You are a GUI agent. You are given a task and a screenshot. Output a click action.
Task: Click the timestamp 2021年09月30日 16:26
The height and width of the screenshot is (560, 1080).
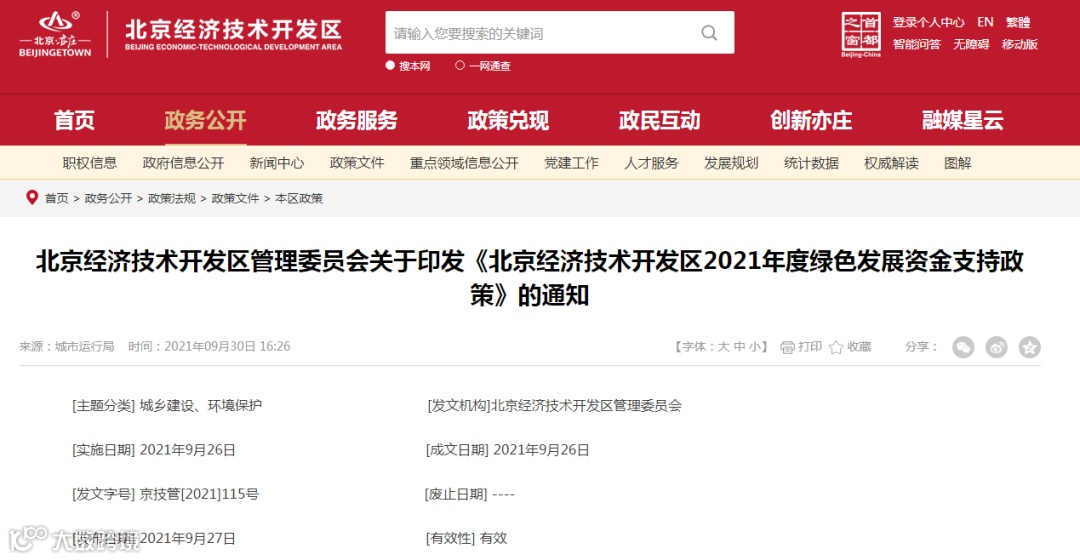point(227,346)
